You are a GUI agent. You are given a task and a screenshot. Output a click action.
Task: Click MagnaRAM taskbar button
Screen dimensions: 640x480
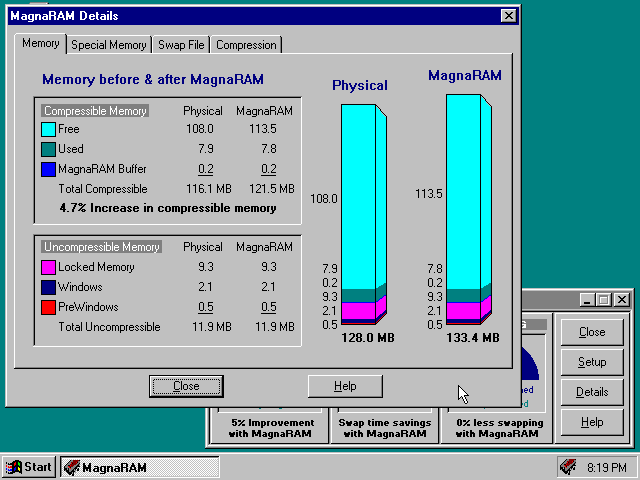pos(140,467)
